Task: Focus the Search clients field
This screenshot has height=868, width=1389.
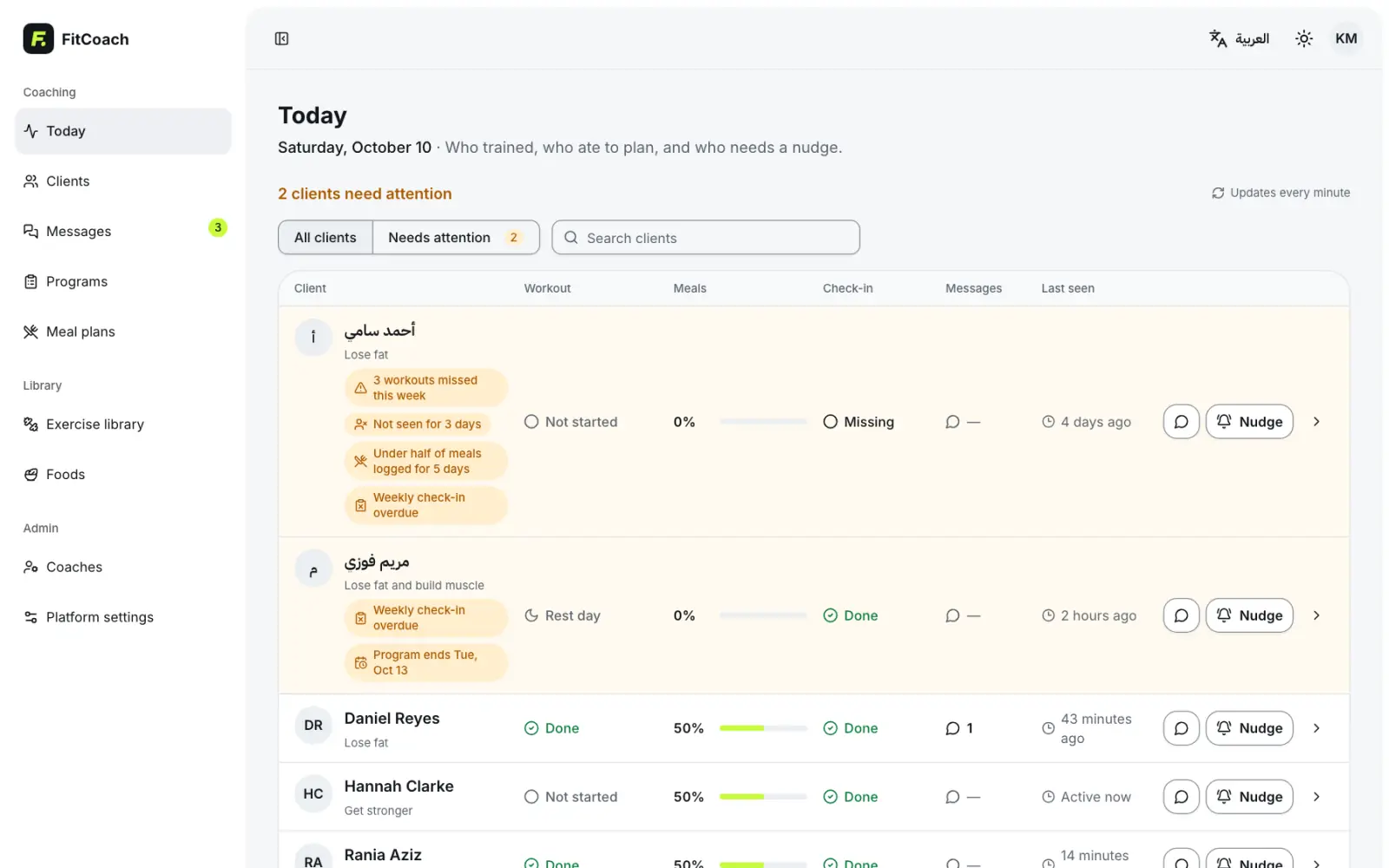Action: tap(706, 238)
